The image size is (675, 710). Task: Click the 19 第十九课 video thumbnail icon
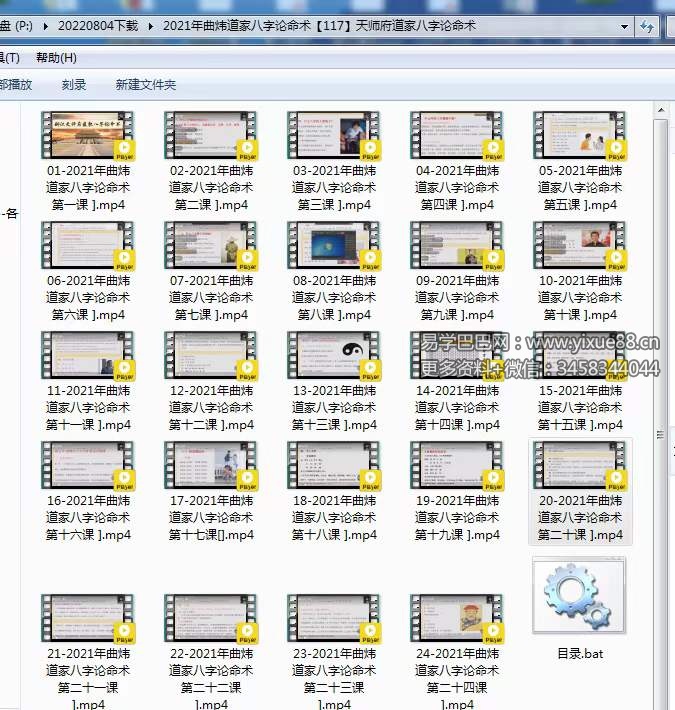pos(457,465)
